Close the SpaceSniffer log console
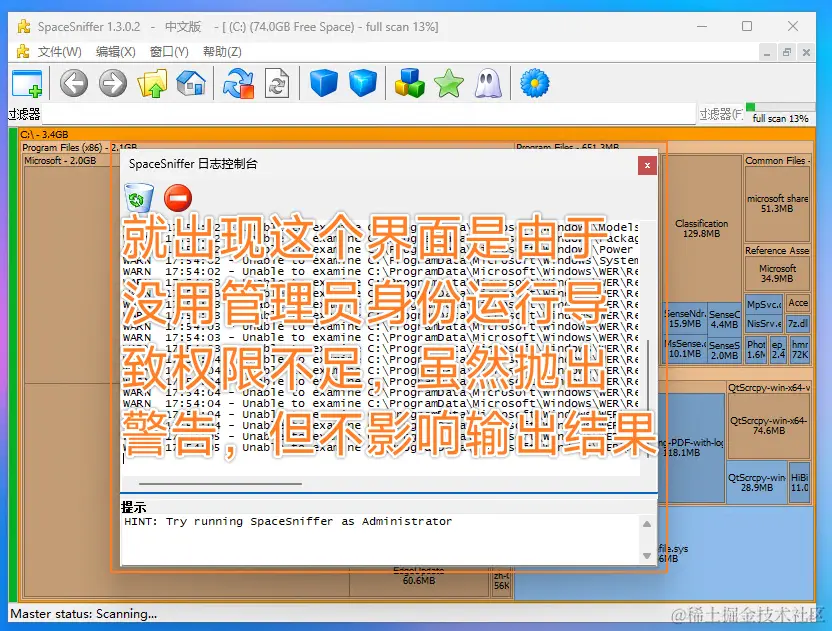Screen dimensions: 832x631 [x=647, y=166]
